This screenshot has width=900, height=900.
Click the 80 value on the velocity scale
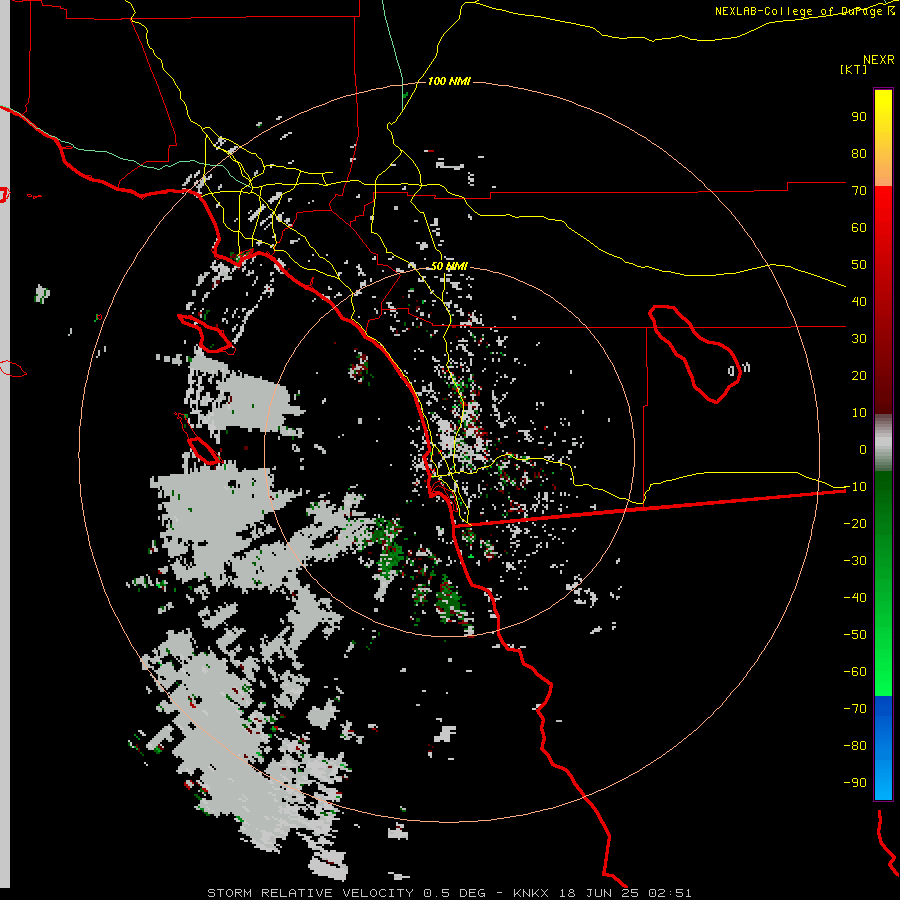[x=859, y=153]
